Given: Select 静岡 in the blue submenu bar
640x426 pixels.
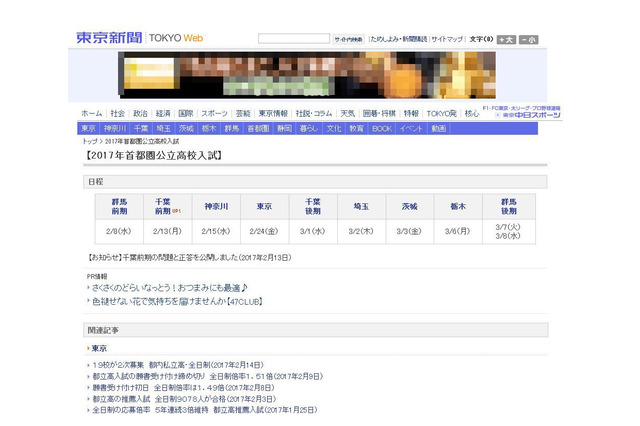Looking at the screenshot, I should pos(284,129).
